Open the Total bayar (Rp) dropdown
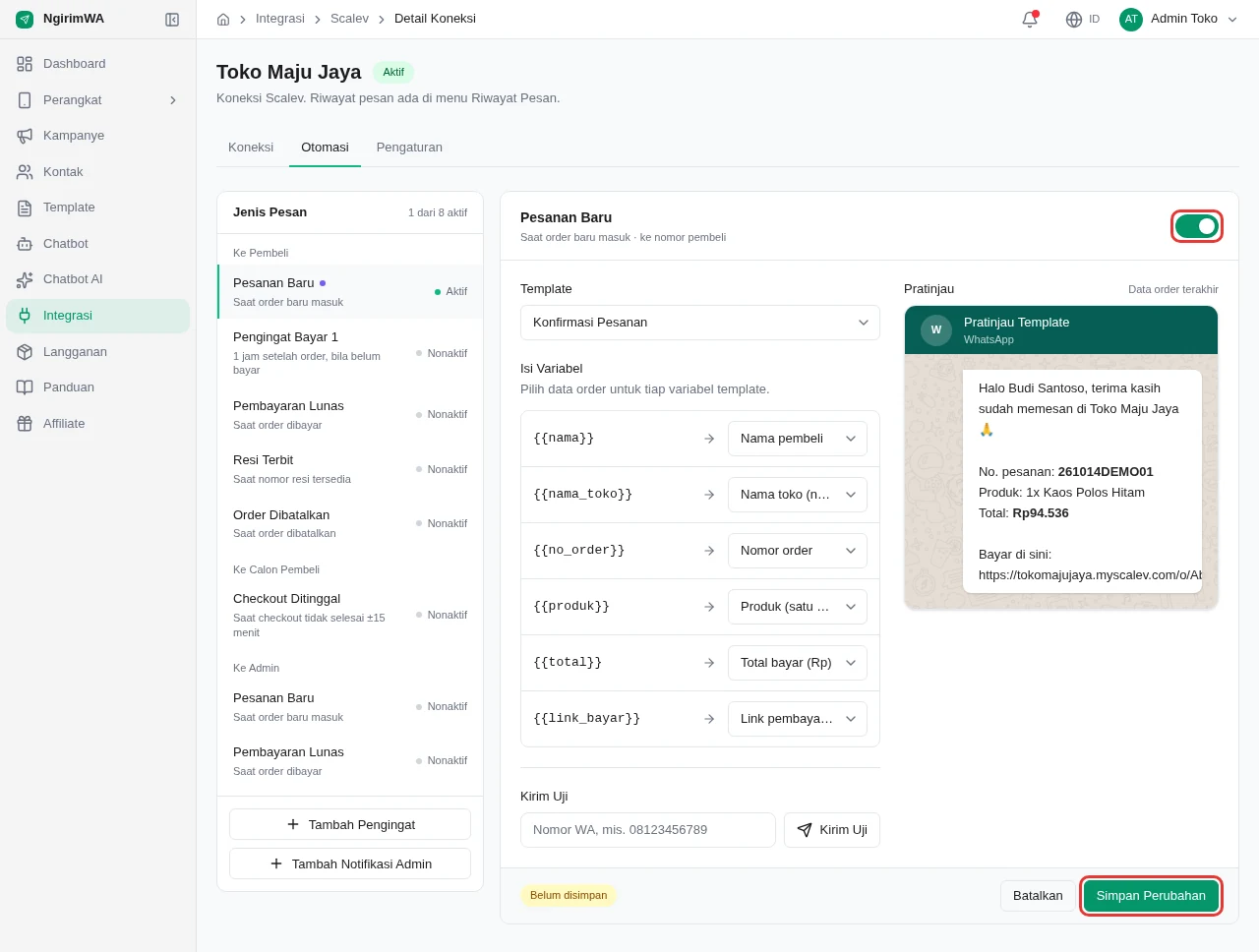The image size is (1259, 952). (798, 663)
